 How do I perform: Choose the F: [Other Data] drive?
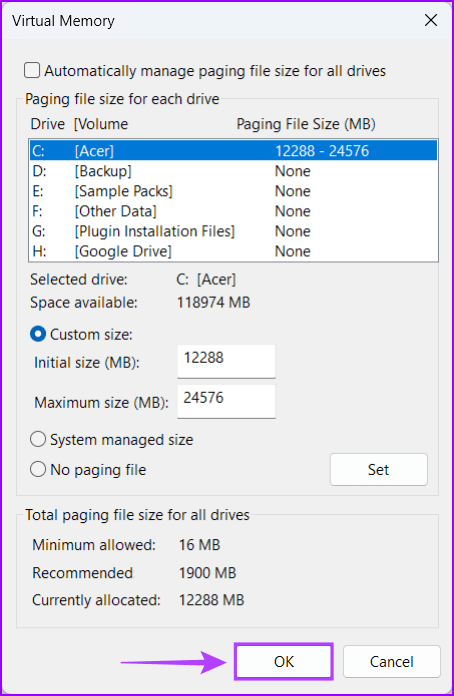233,211
